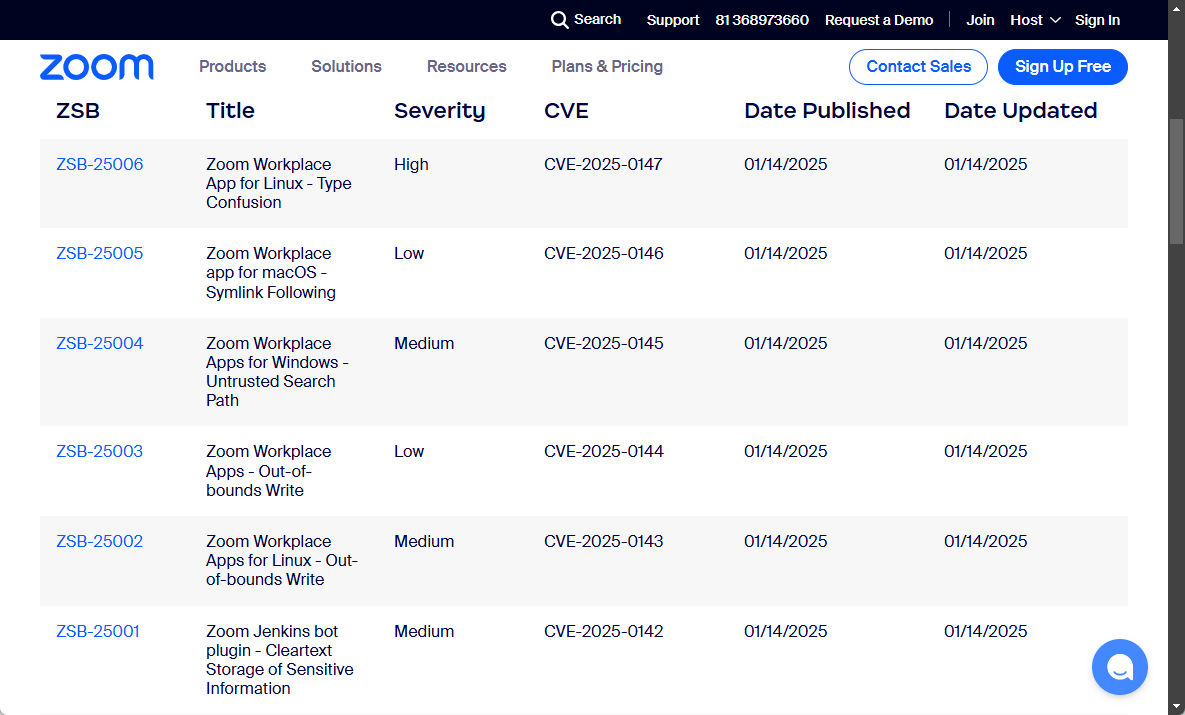Open bulletin ZSB-25002
The width and height of the screenshot is (1185, 715).
tap(100, 541)
